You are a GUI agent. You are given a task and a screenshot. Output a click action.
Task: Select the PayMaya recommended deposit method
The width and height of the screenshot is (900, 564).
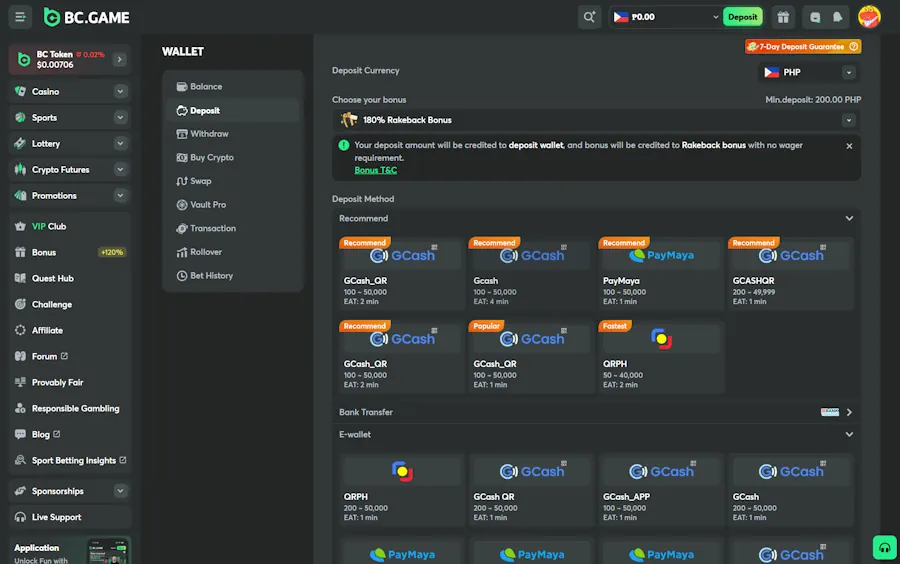pyautogui.click(x=661, y=273)
